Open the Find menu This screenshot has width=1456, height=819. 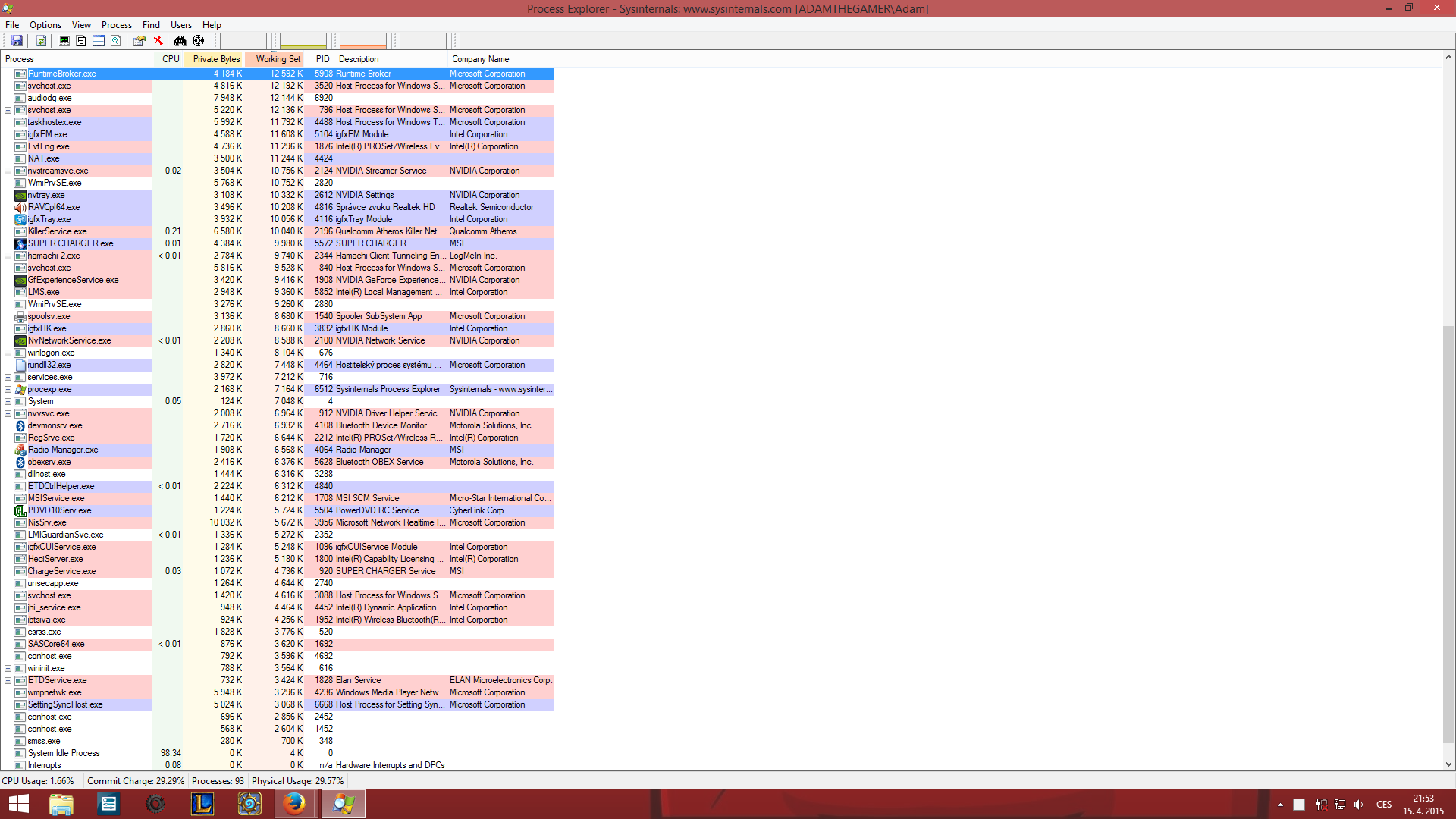coord(151,25)
